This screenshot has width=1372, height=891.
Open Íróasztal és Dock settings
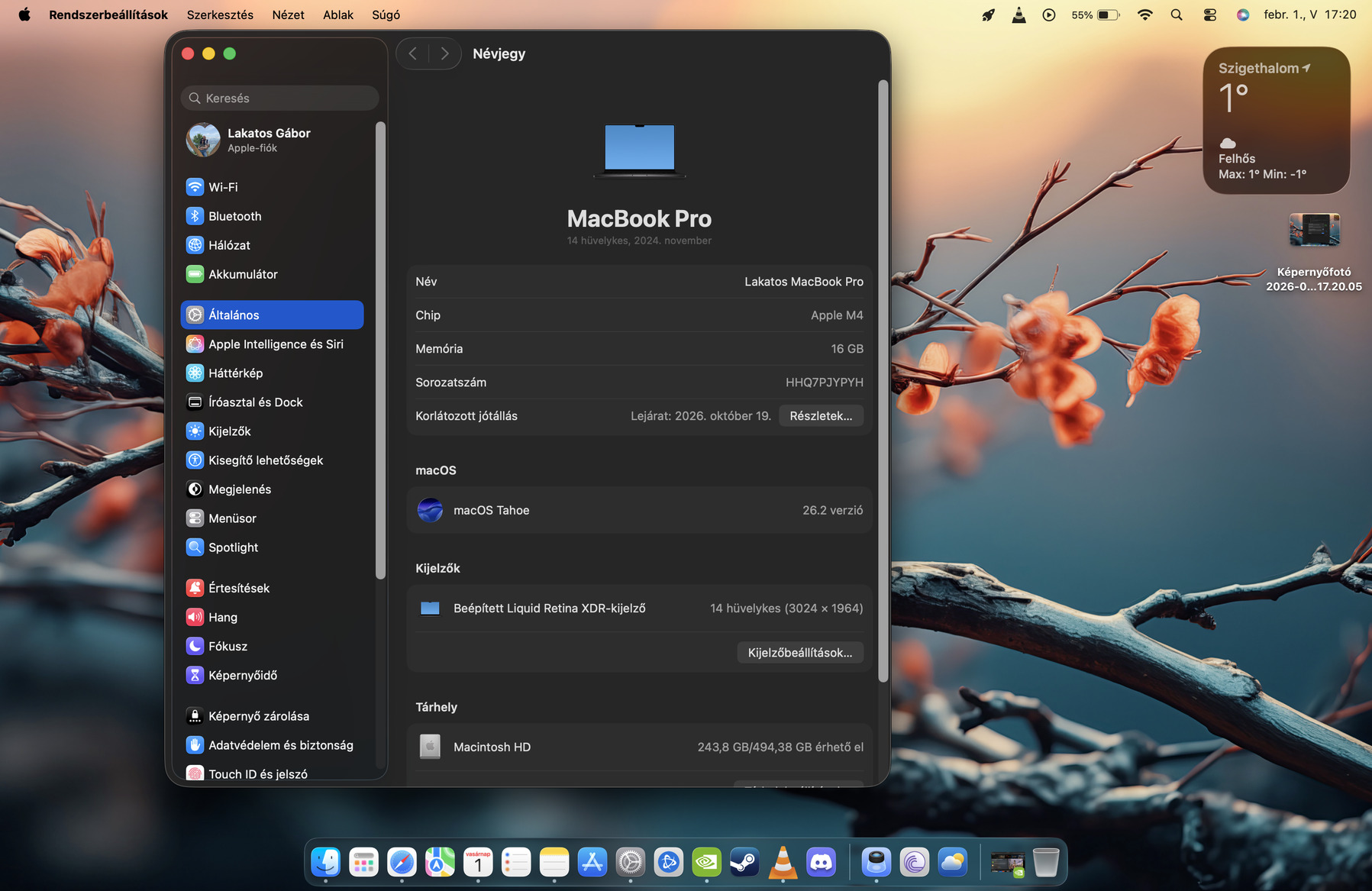(272, 402)
